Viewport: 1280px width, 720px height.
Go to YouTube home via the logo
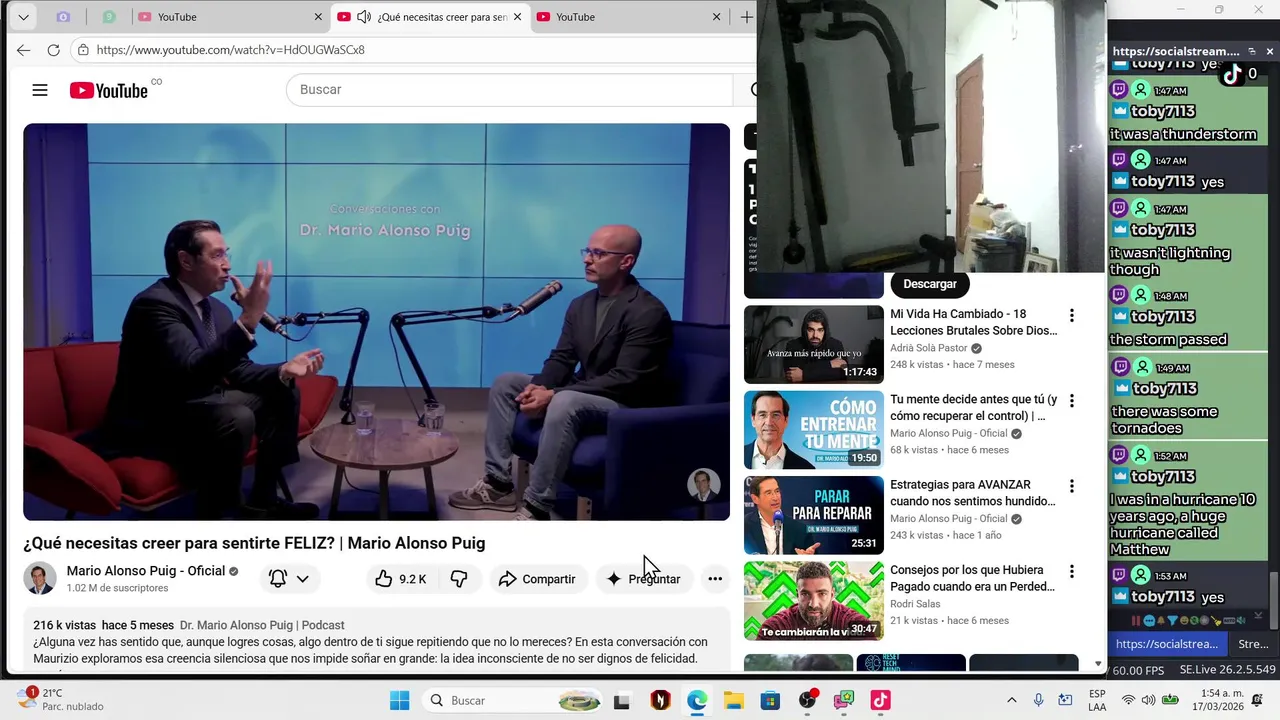click(109, 90)
